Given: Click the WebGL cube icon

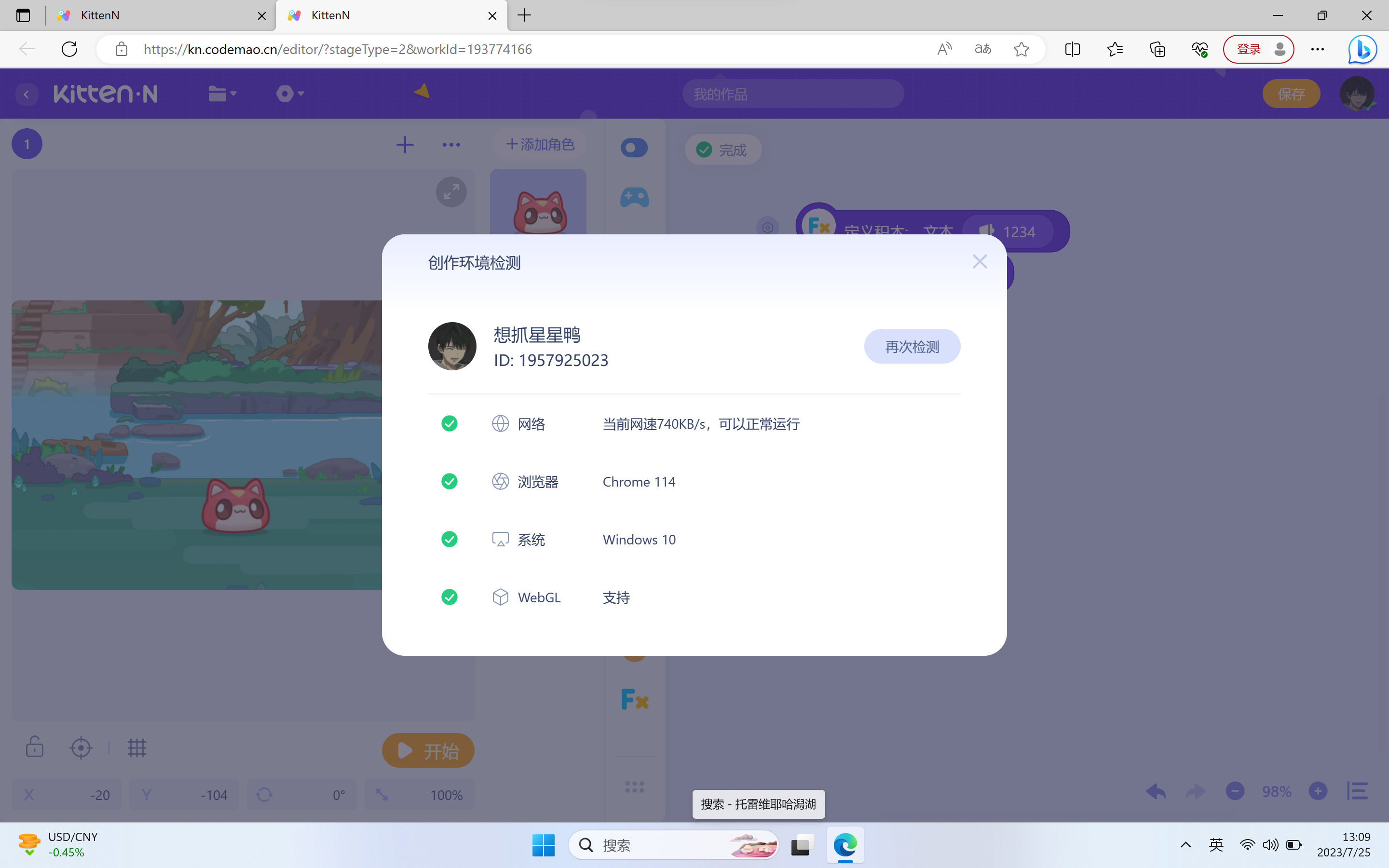Looking at the screenshot, I should point(501,597).
